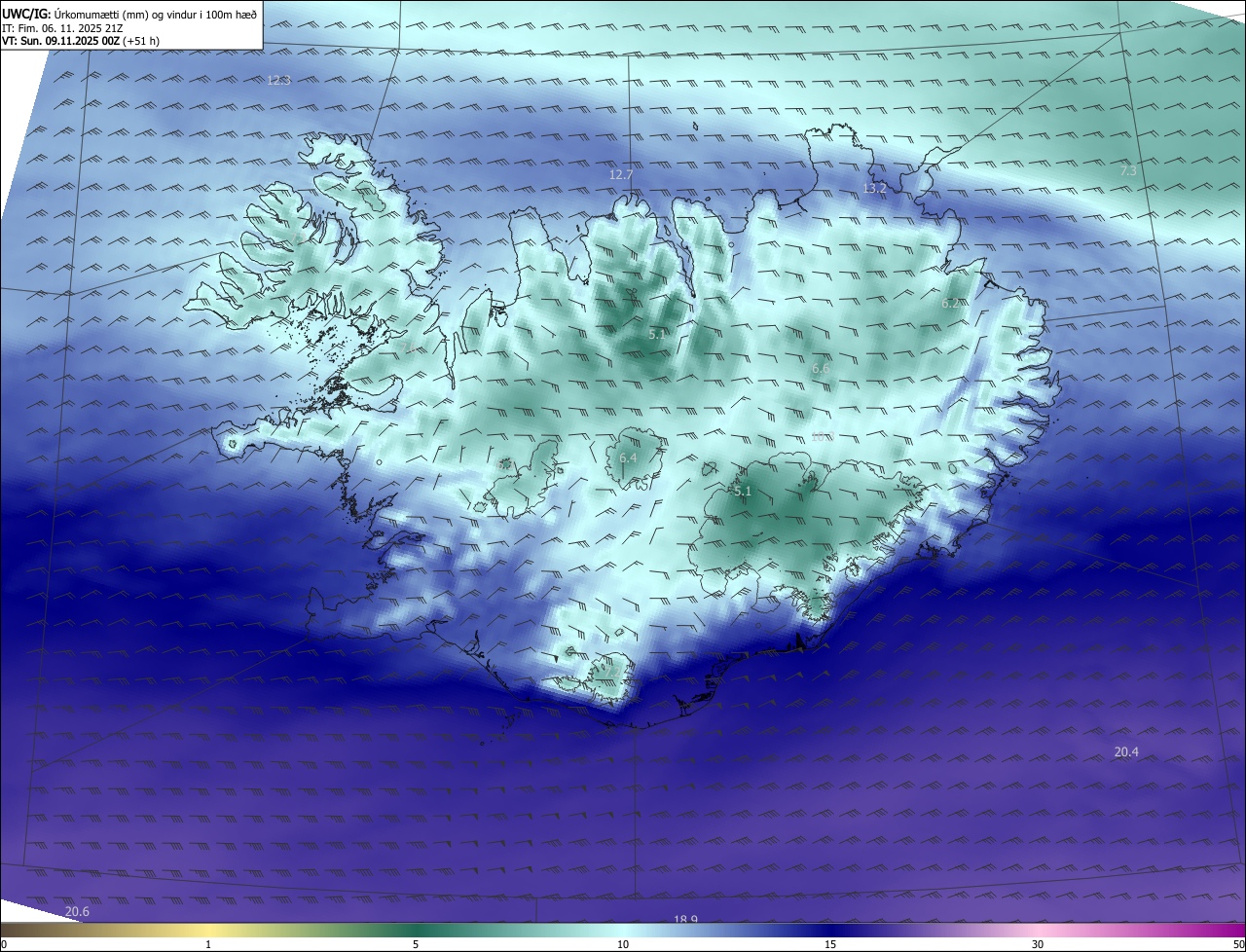Click the "6.6" value on the map

(821, 368)
